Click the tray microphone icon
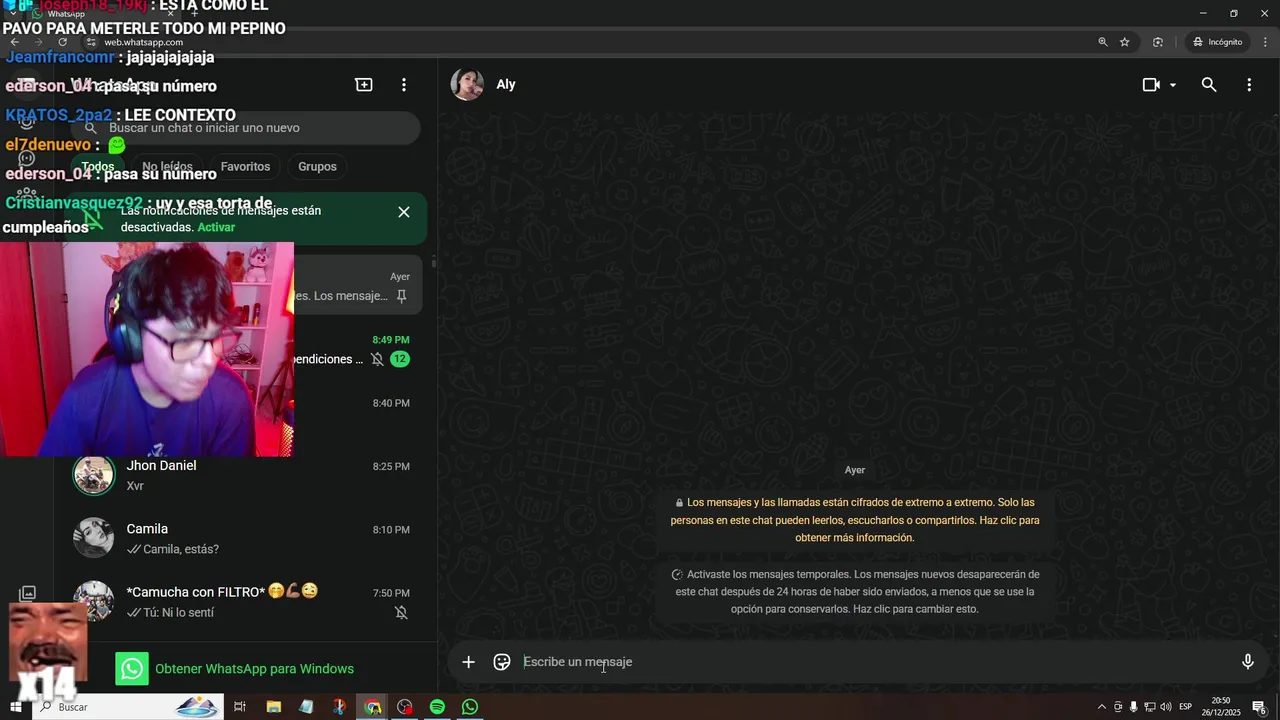The height and width of the screenshot is (720, 1280). [x=1133, y=707]
